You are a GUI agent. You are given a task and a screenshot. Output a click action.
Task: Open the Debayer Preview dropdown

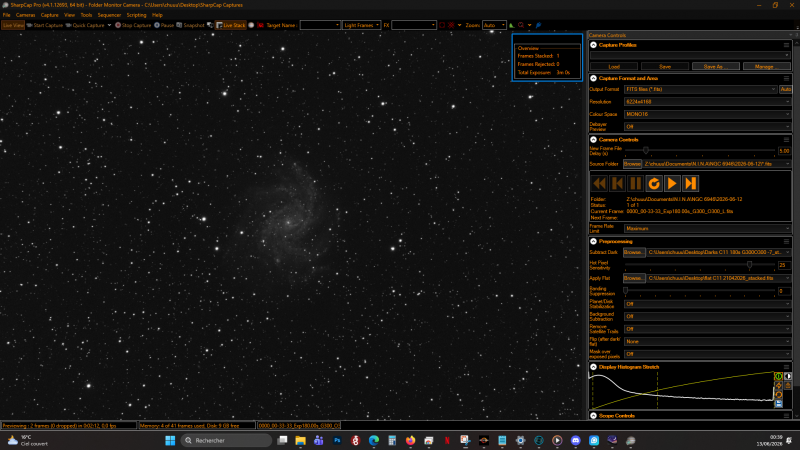click(x=708, y=127)
